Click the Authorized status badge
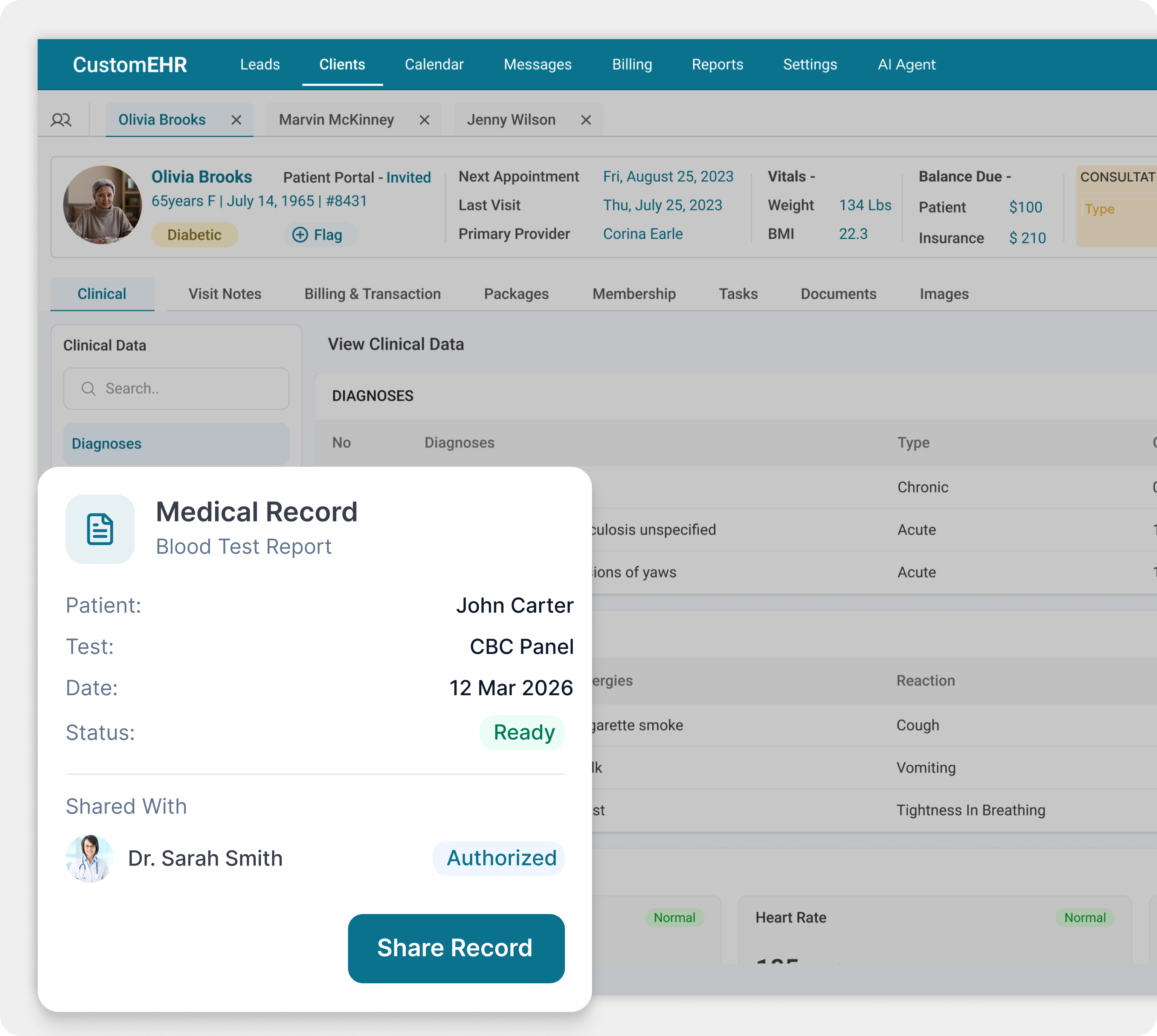This screenshot has width=1157, height=1036. coord(501,858)
